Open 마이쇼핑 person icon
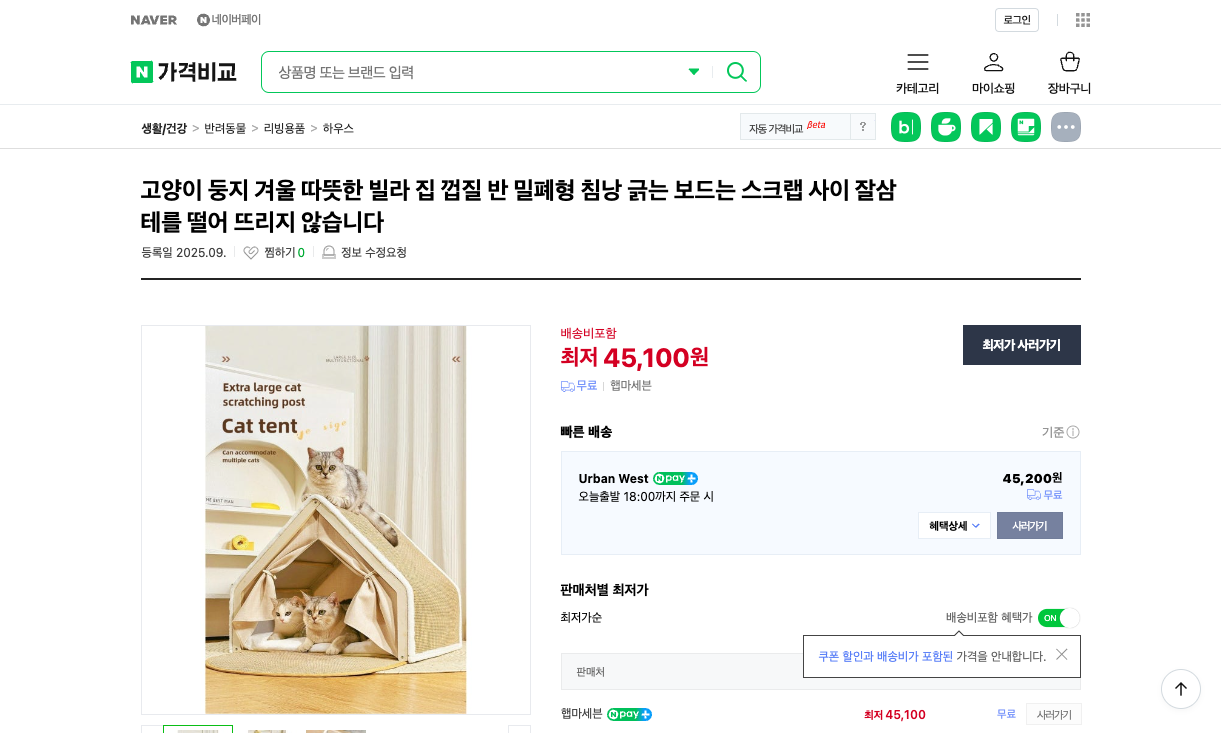1221x733 pixels. pos(993,62)
